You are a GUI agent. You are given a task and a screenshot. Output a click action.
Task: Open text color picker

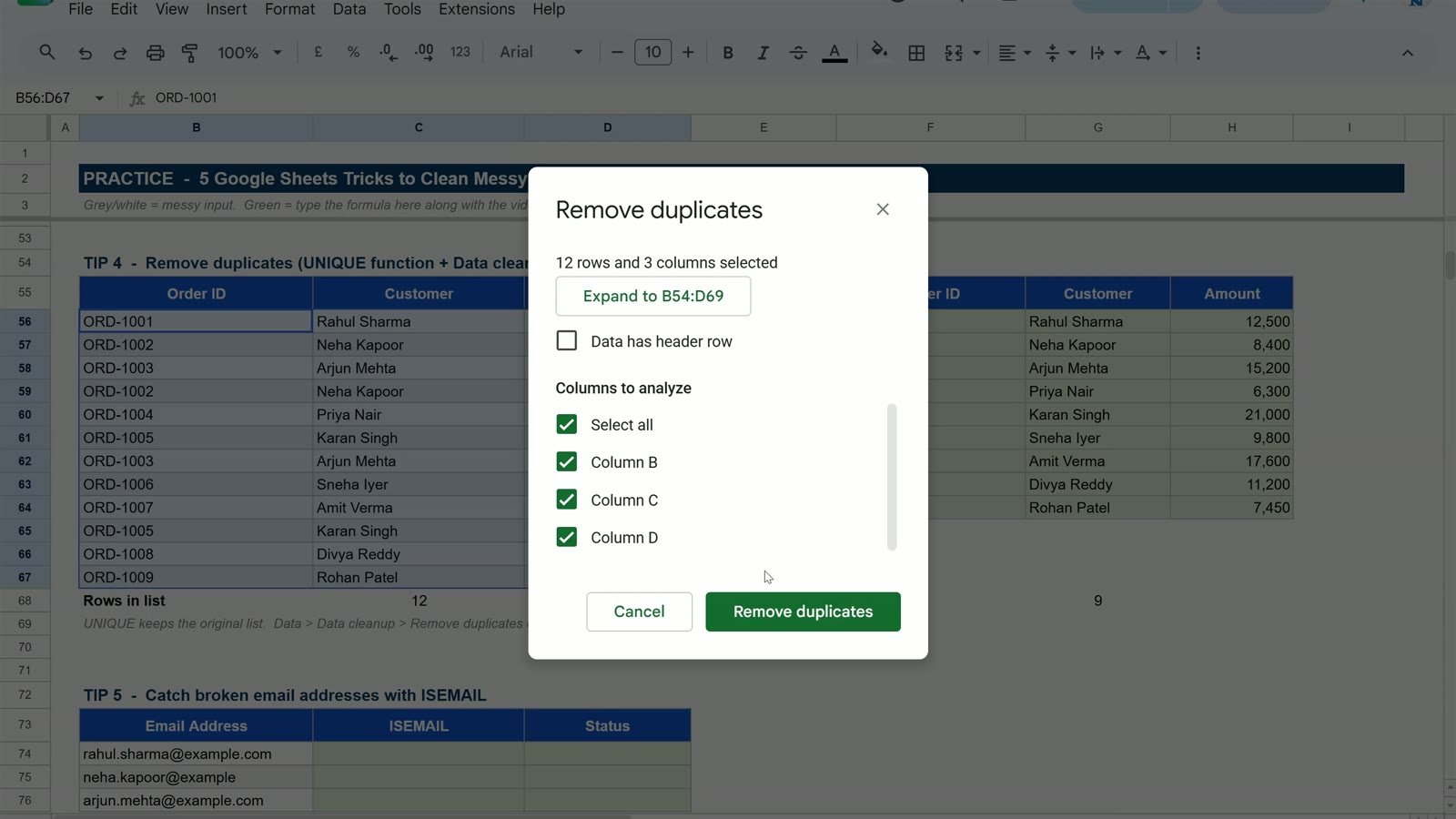click(834, 53)
